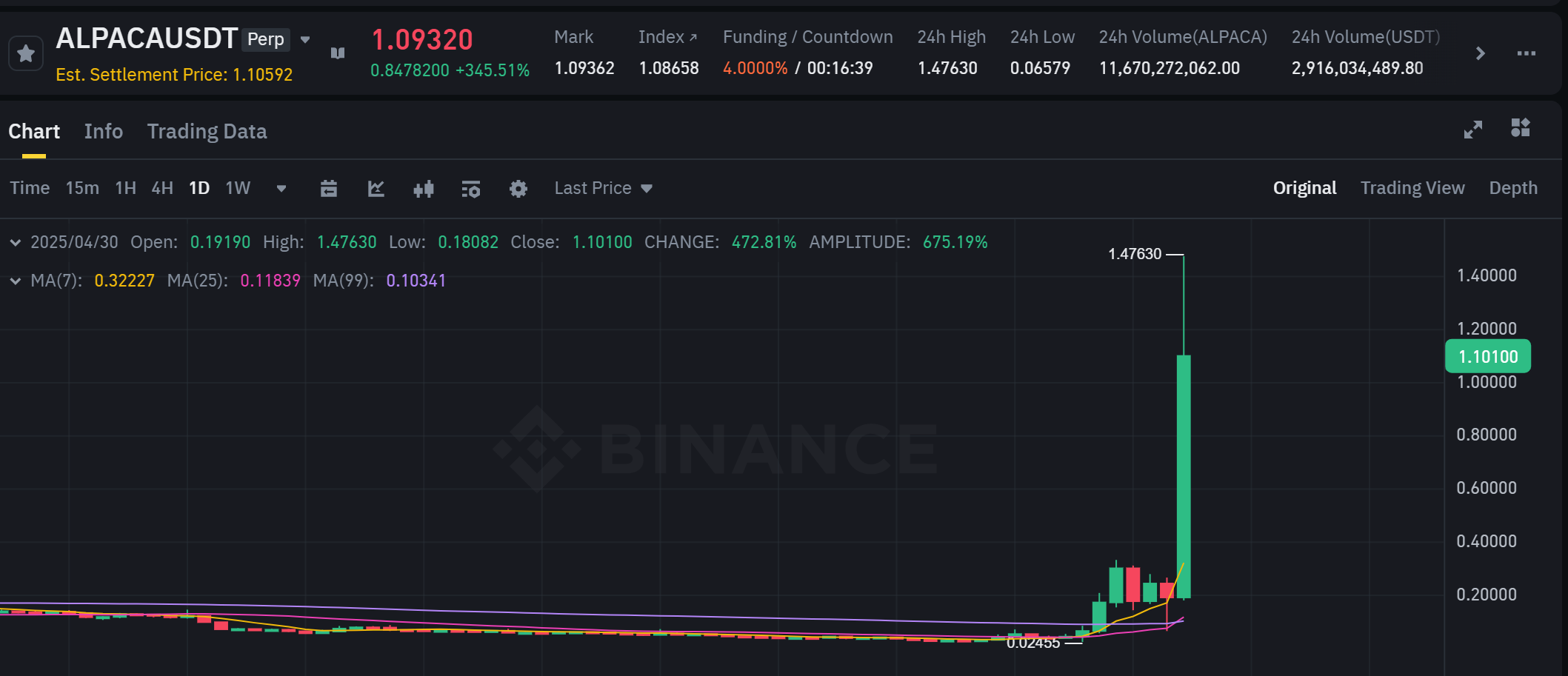This screenshot has width=1568, height=676.
Task: Switch to Trading View chart
Action: tap(1412, 188)
